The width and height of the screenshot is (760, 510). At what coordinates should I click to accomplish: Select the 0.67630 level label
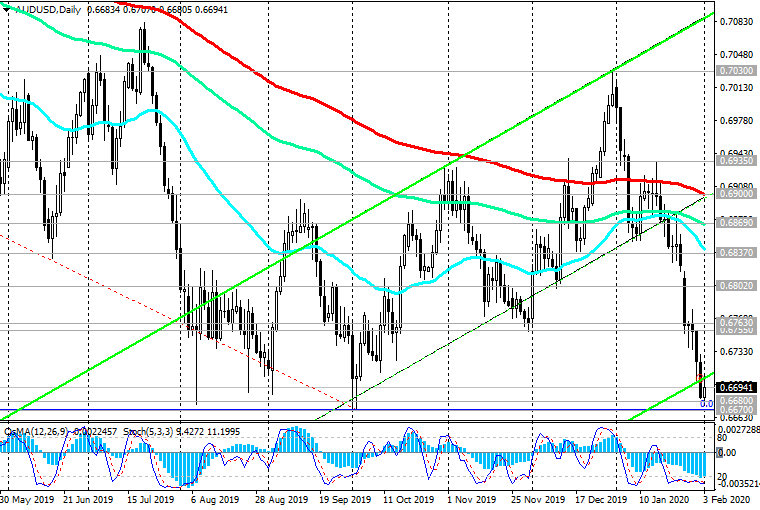pyautogui.click(x=736, y=322)
